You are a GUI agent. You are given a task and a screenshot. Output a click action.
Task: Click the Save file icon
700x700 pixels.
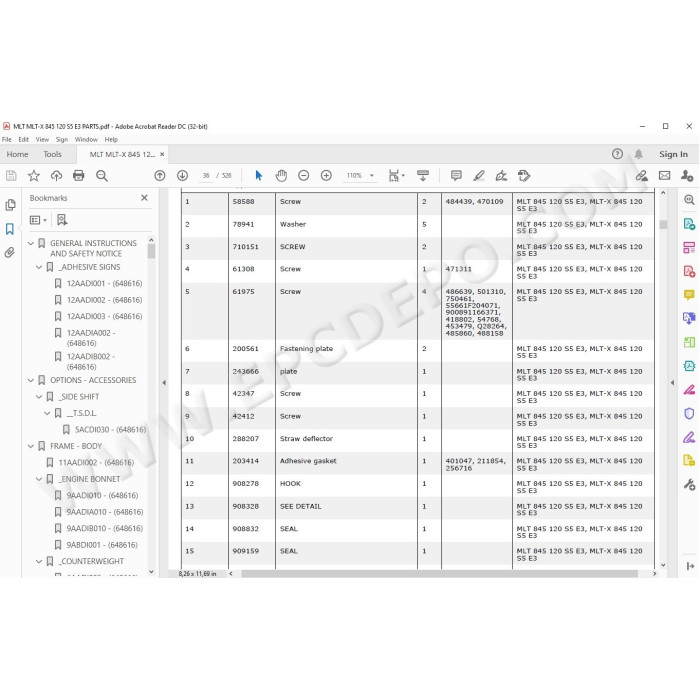point(11,176)
